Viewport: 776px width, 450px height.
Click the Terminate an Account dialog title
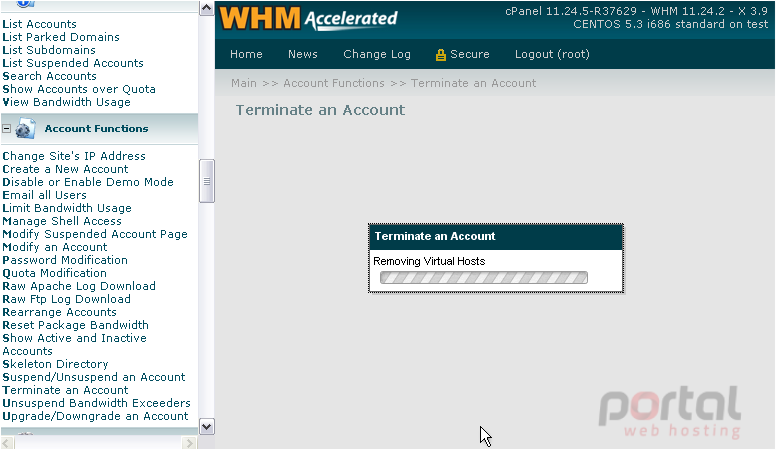coord(435,236)
